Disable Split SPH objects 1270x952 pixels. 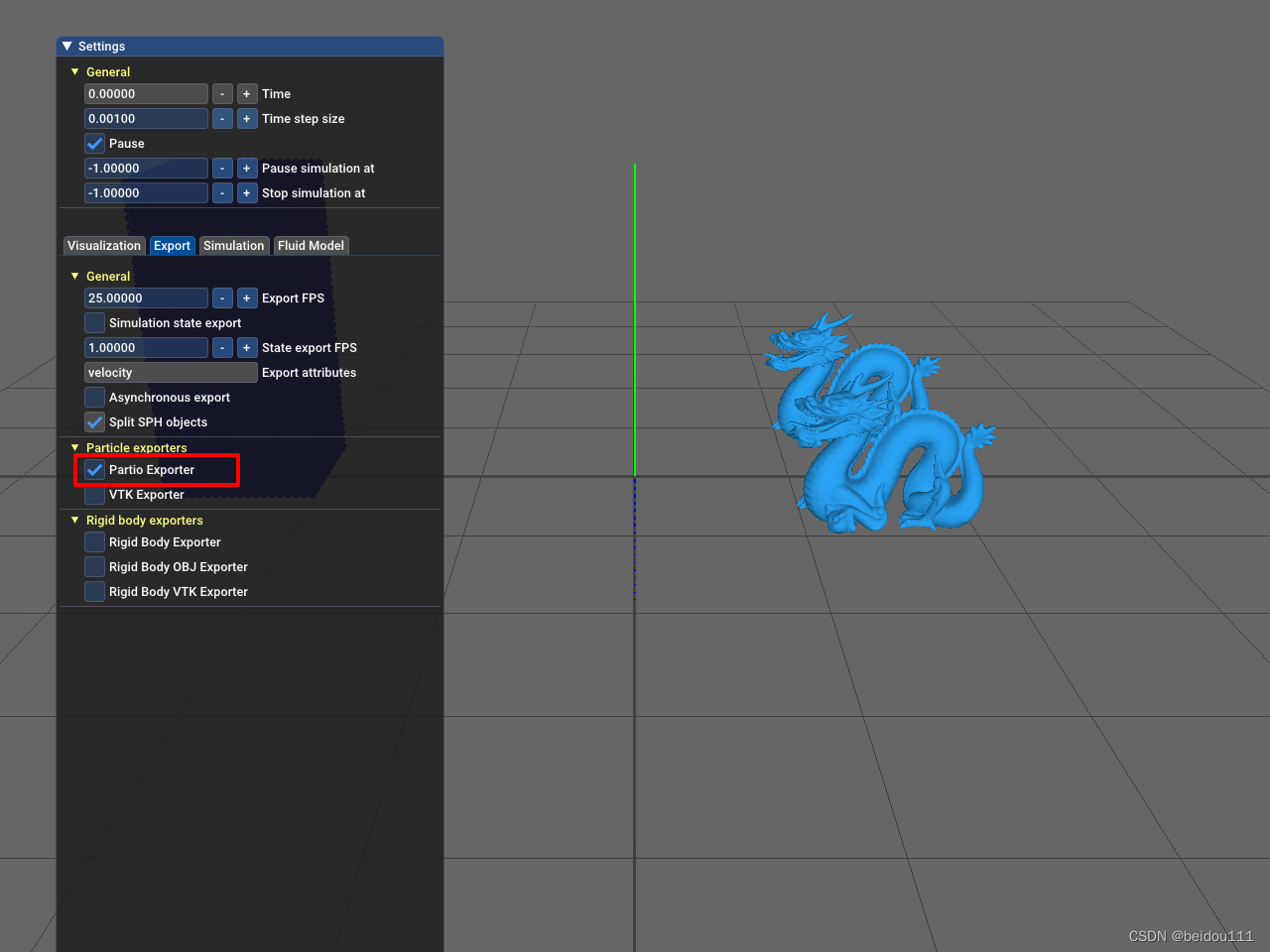[94, 422]
